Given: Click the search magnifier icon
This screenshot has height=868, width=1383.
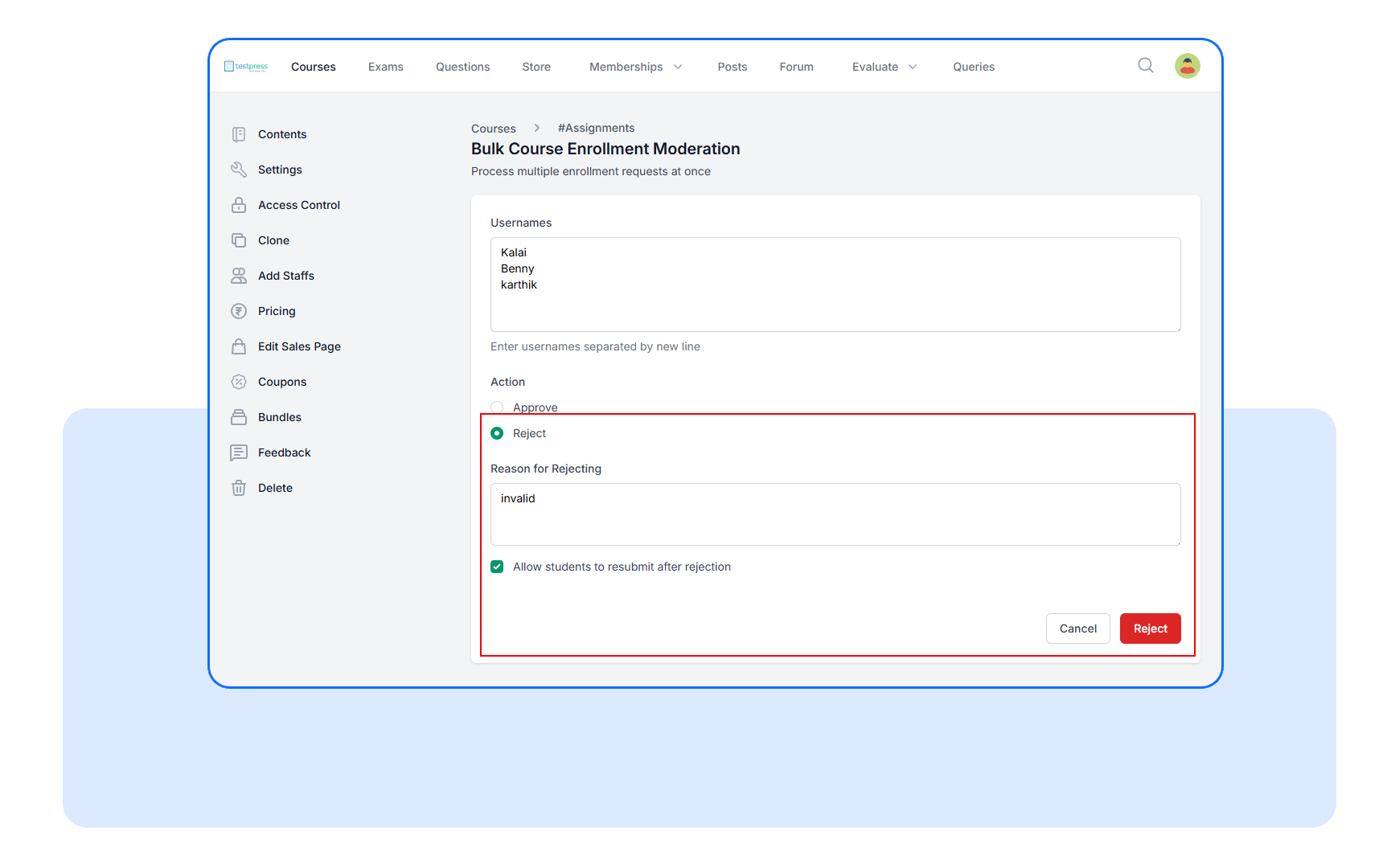Looking at the screenshot, I should (1146, 66).
